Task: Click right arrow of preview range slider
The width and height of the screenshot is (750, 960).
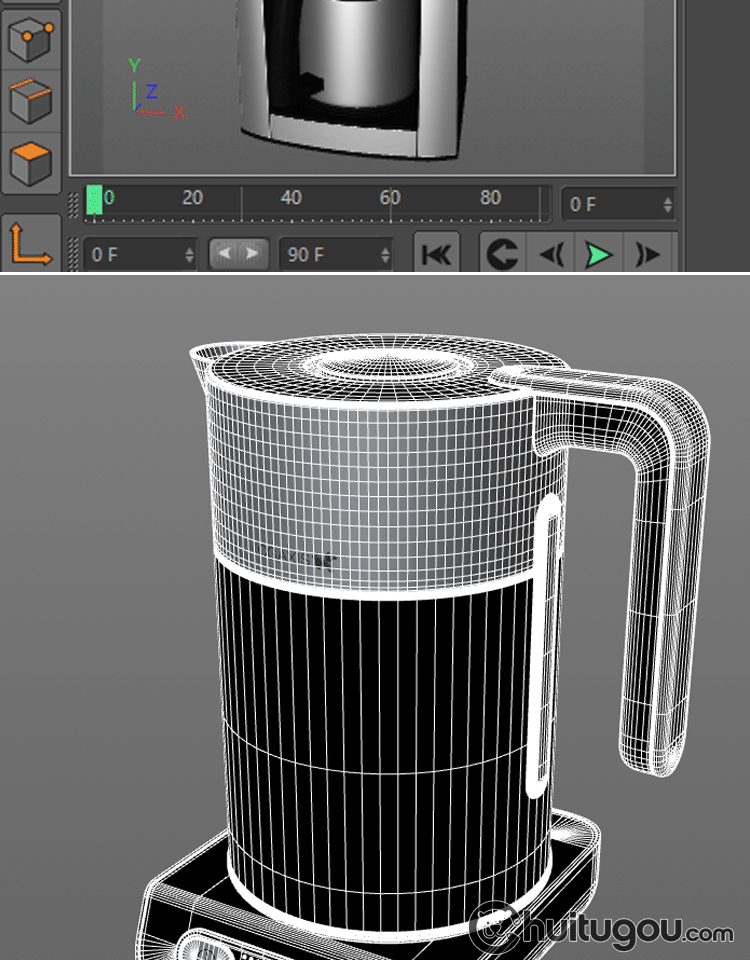Action: (253, 254)
